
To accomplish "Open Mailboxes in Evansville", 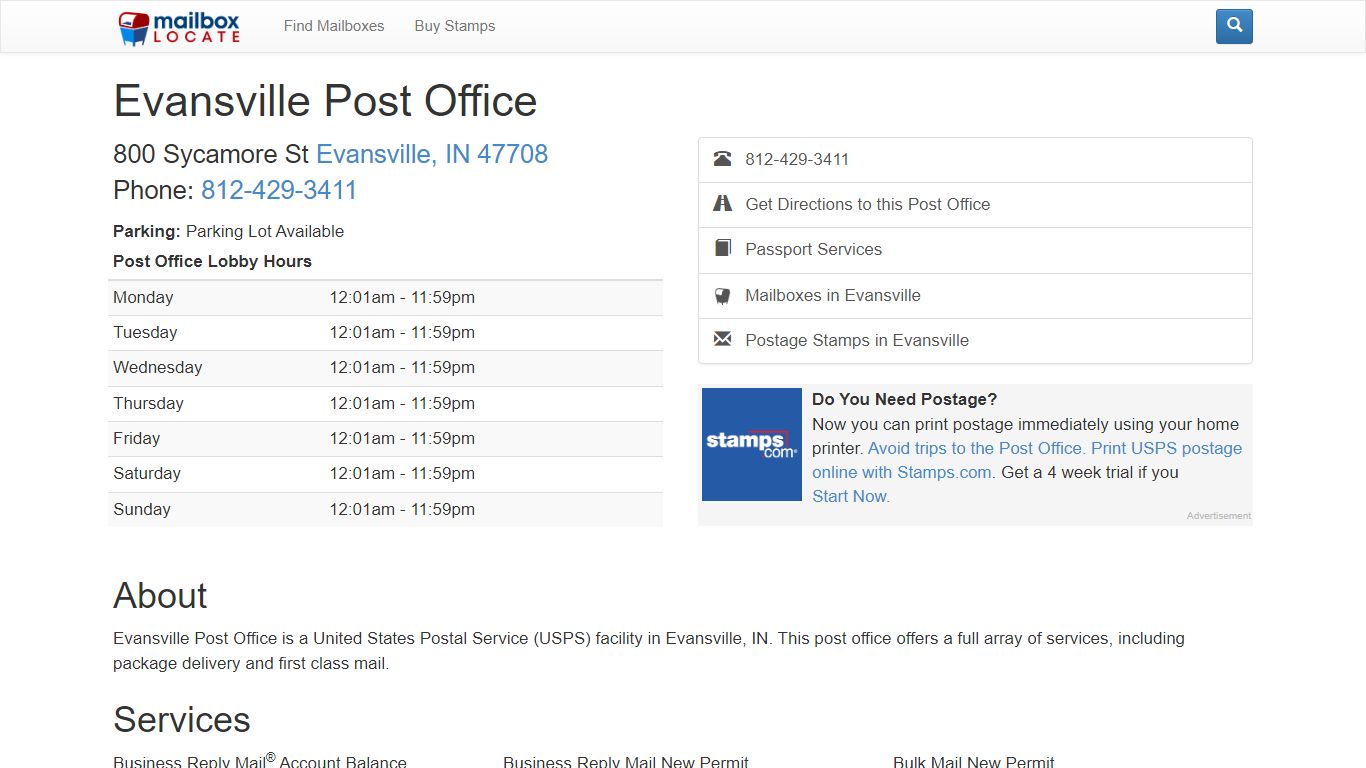I will tap(975, 296).
